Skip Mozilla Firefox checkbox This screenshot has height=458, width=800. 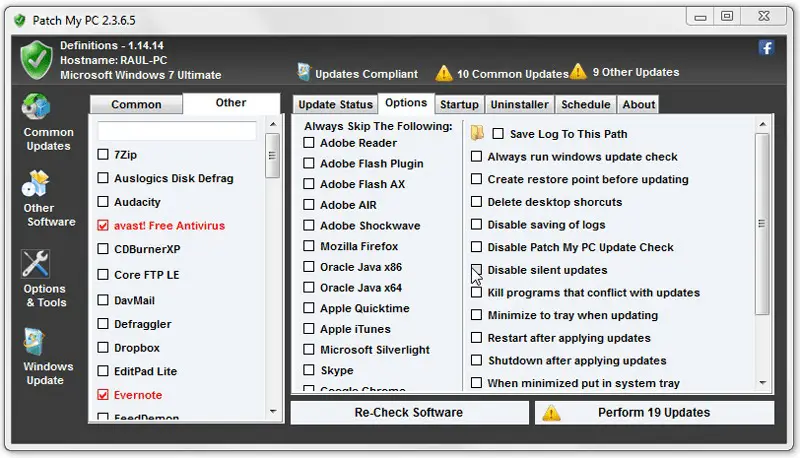tap(309, 246)
